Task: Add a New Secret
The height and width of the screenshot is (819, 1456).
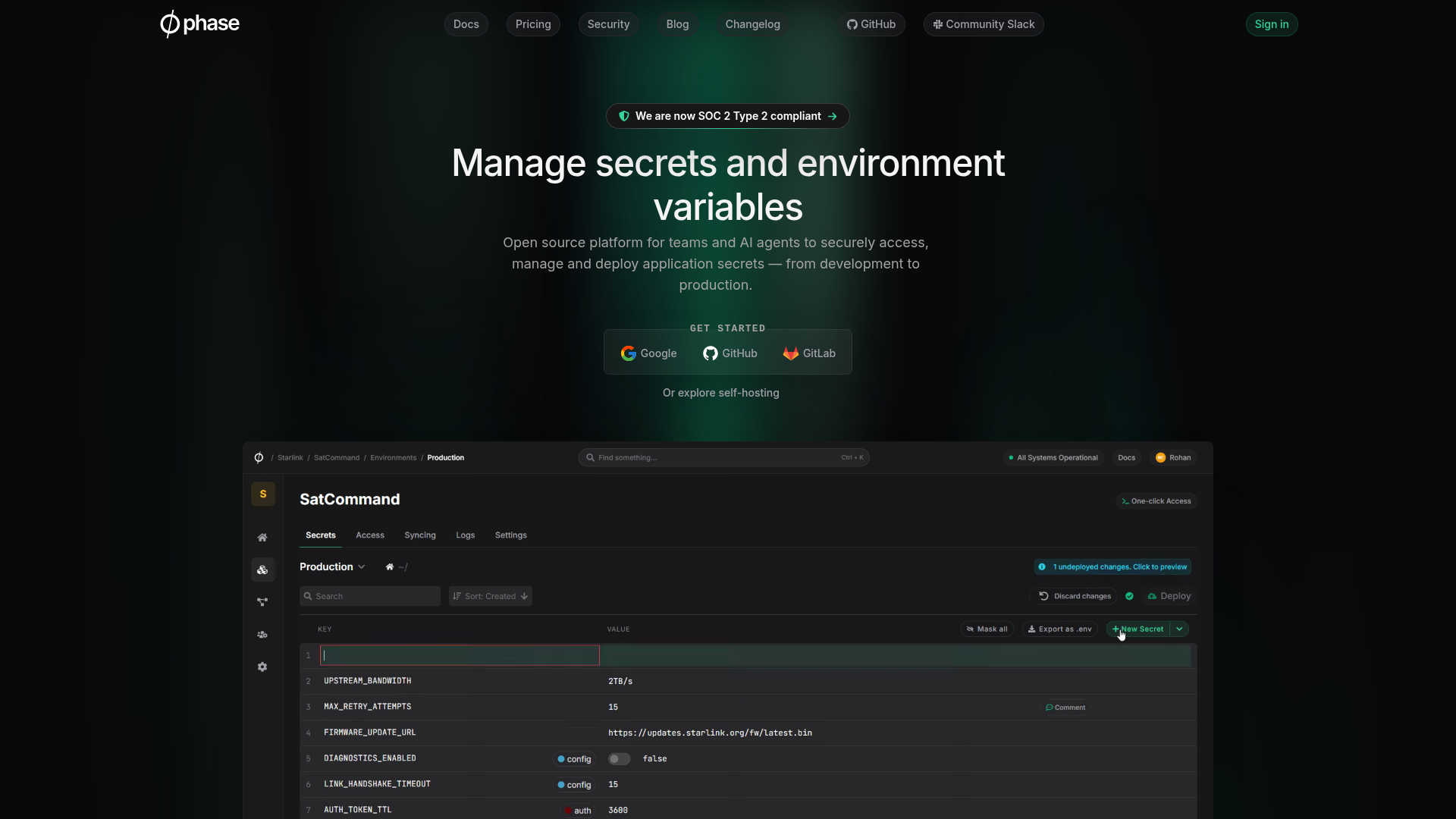Action: [1138, 629]
